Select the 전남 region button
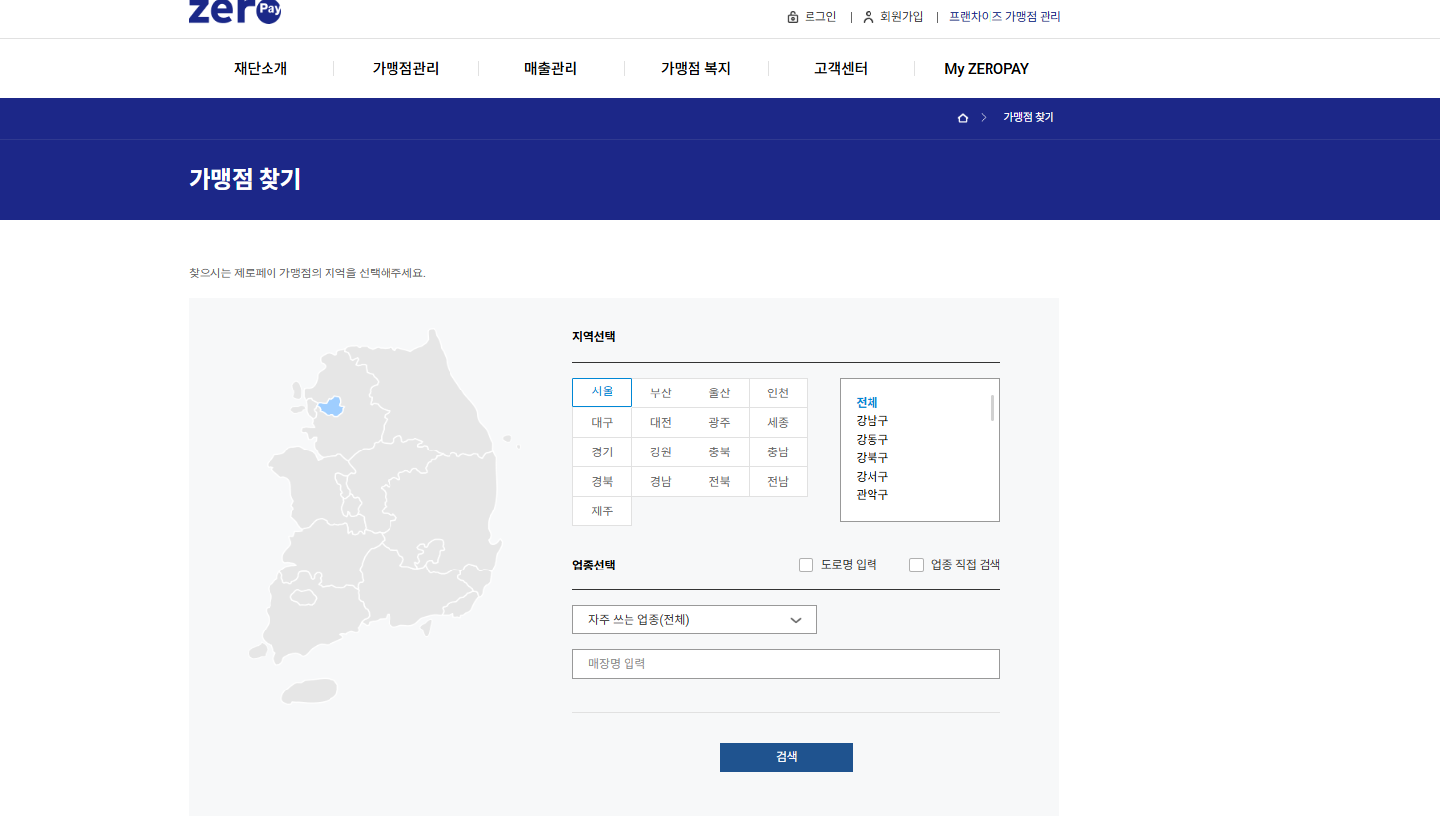The height and width of the screenshot is (840, 1440). [x=778, y=482]
